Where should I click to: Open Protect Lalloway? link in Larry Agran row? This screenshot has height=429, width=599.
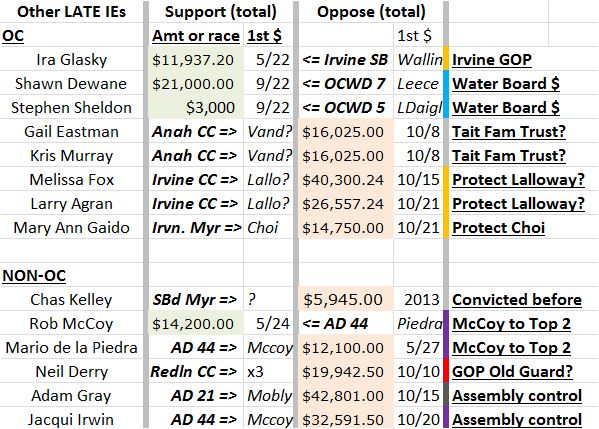[518, 204]
